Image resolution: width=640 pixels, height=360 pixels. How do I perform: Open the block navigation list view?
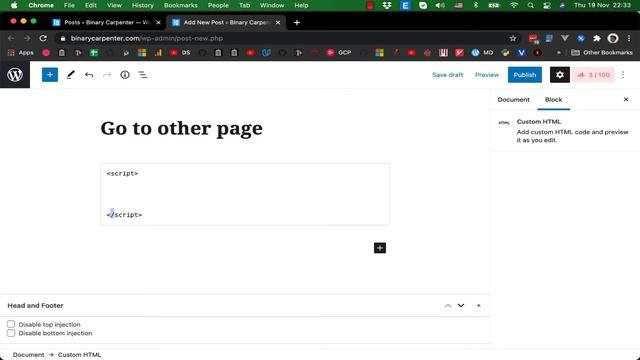142,75
